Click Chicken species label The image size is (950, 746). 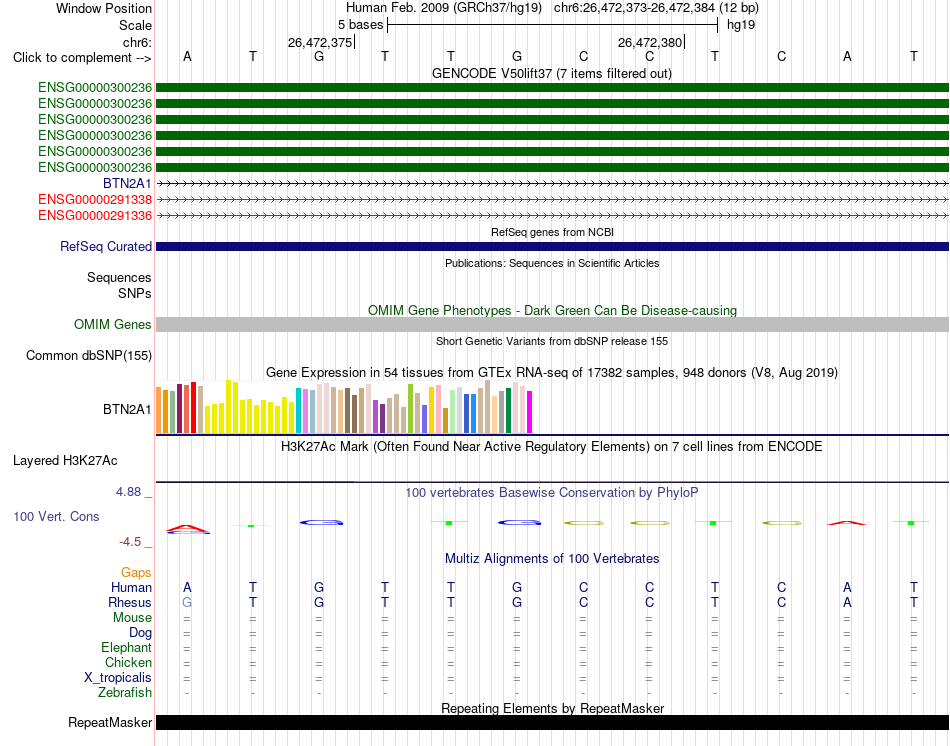tap(128, 662)
